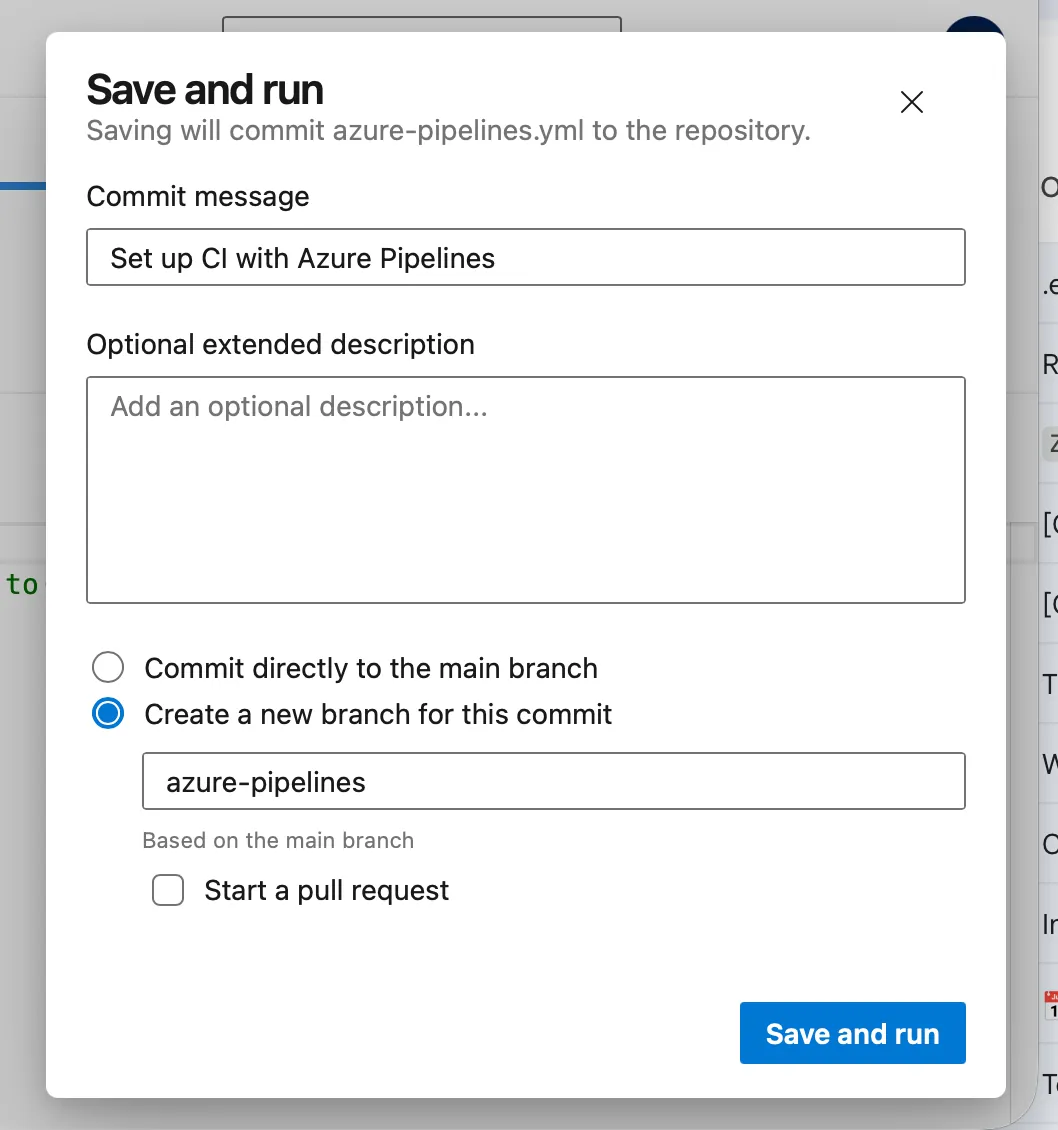Click inside the optional description text area
The width and height of the screenshot is (1058, 1130).
click(525, 490)
